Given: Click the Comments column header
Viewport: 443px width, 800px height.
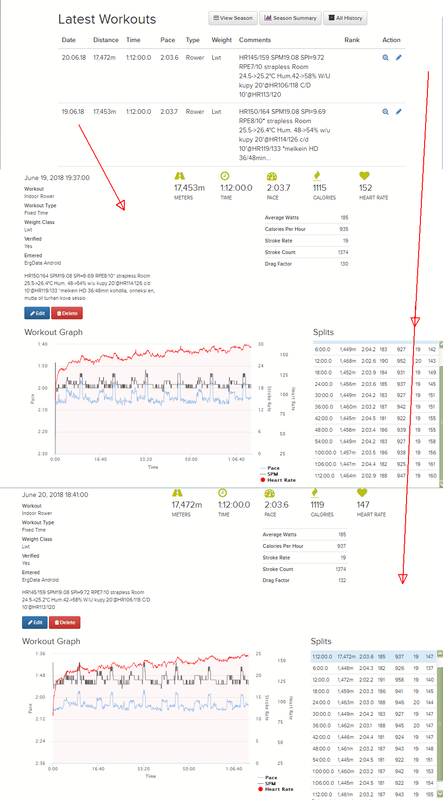Looking at the screenshot, I should pos(255,40).
